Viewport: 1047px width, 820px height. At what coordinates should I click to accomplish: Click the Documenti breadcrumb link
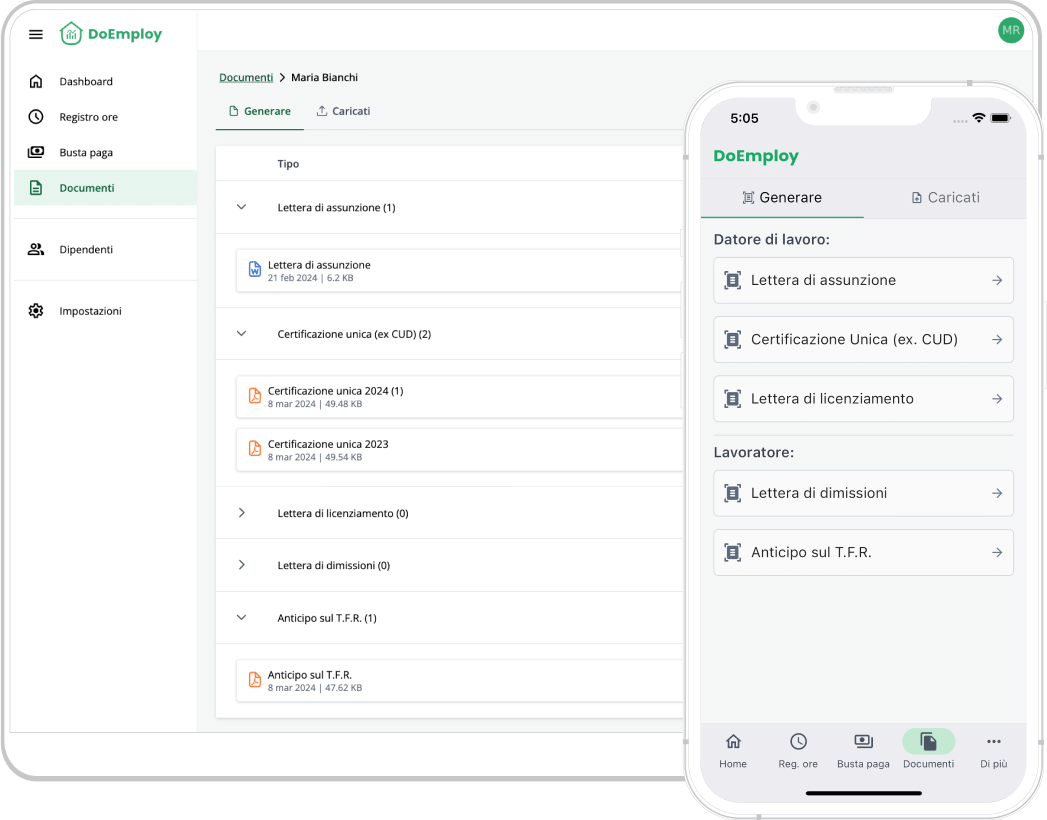pyautogui.click(x=246, y=77)
